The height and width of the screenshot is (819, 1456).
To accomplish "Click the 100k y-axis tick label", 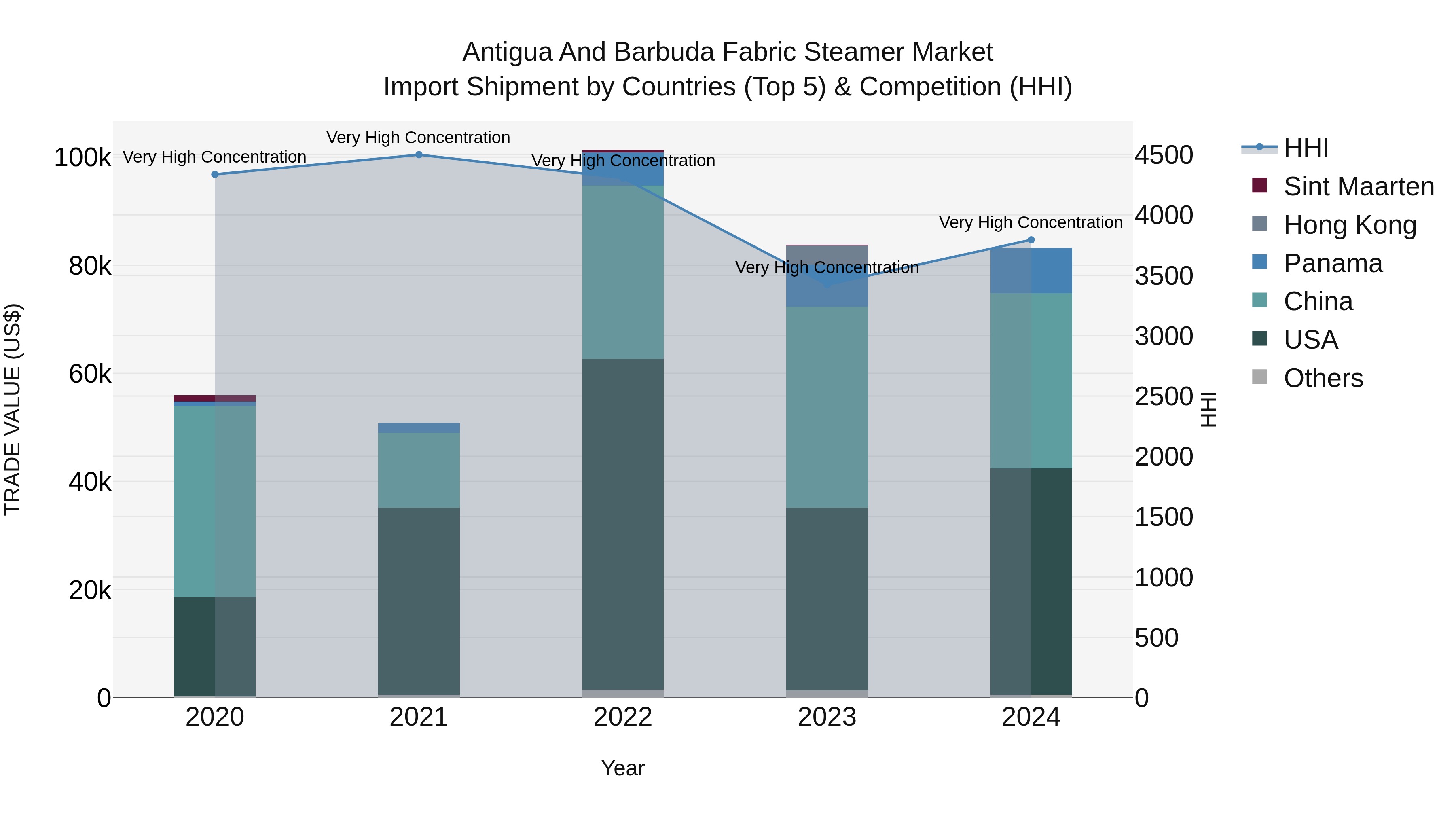I will click(x=83, y=158).
